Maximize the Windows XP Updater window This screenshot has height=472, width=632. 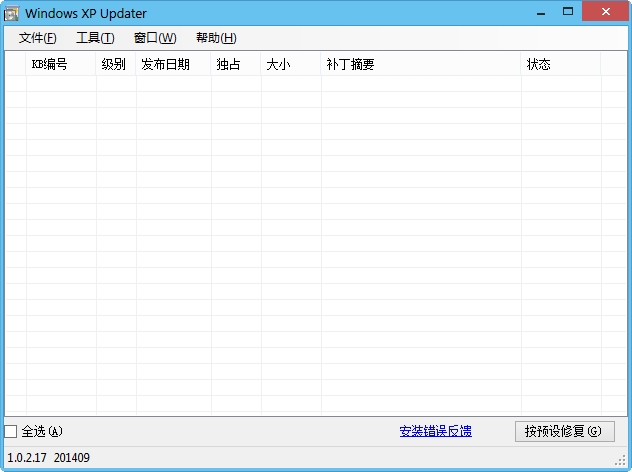click(x=568, y=12)
